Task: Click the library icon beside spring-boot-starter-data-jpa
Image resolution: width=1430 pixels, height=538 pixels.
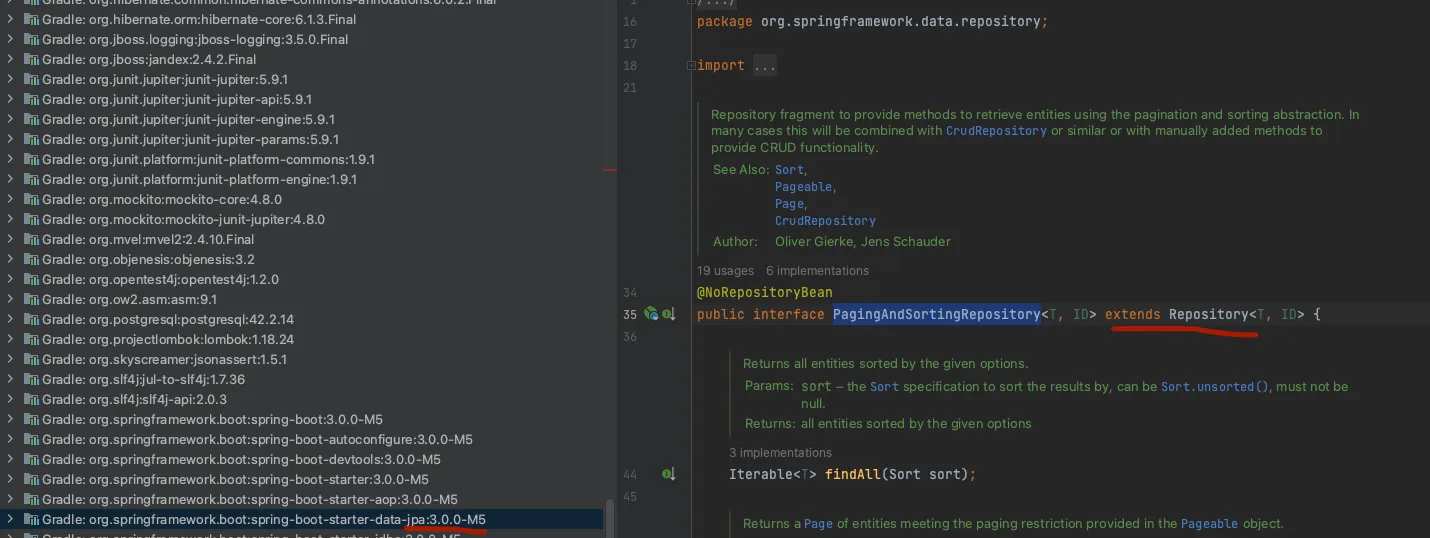Action: [x=31, y=519]
